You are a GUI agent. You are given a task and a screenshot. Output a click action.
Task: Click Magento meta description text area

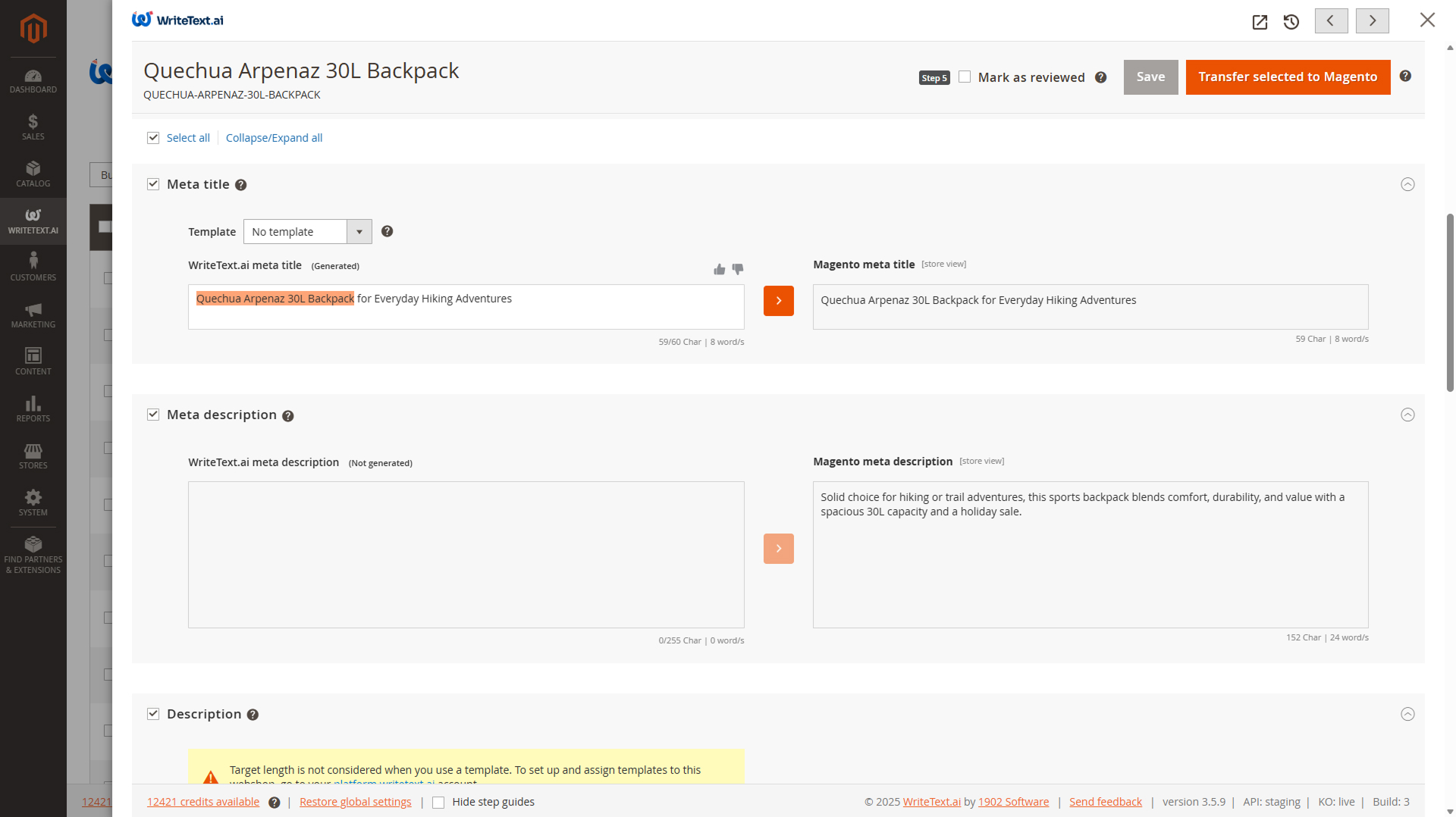pos(1090,554)
